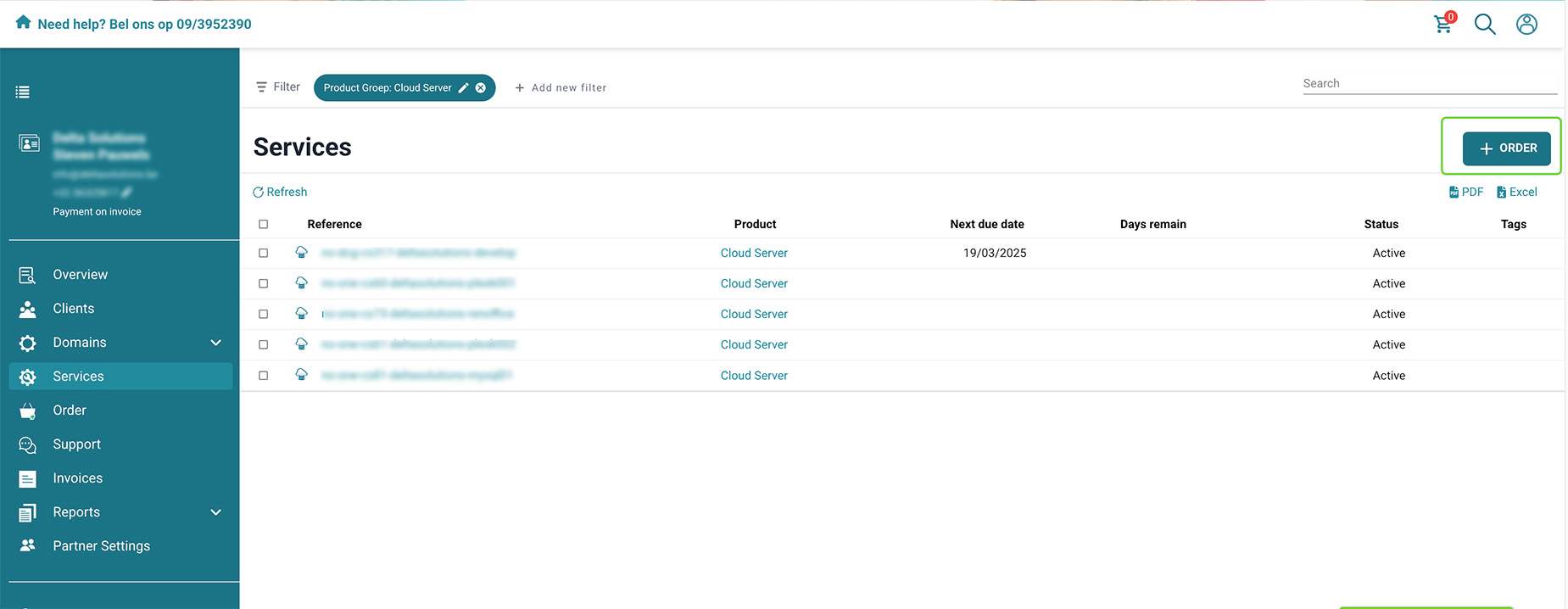Click the + ORDER button
The image size is (1568, 609).
(x=1506, y=148)
